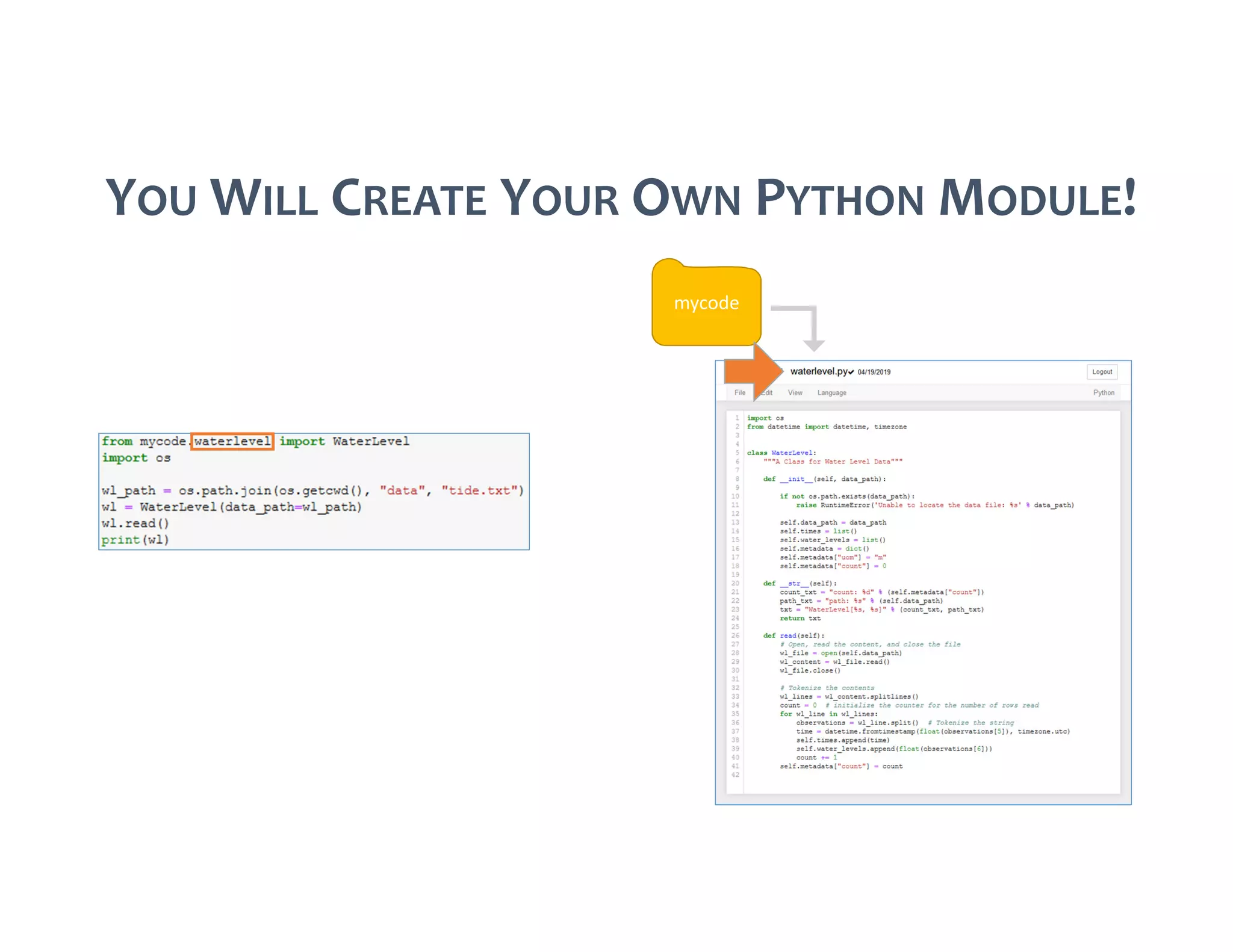Open the File menu
1233x952 pixels.
point(740,392)
